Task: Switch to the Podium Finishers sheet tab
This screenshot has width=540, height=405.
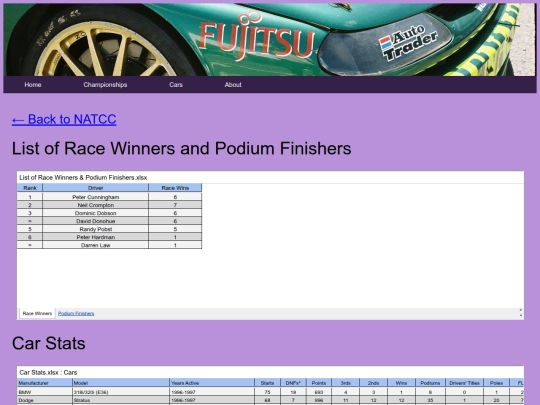Action: tap(76, 313)
